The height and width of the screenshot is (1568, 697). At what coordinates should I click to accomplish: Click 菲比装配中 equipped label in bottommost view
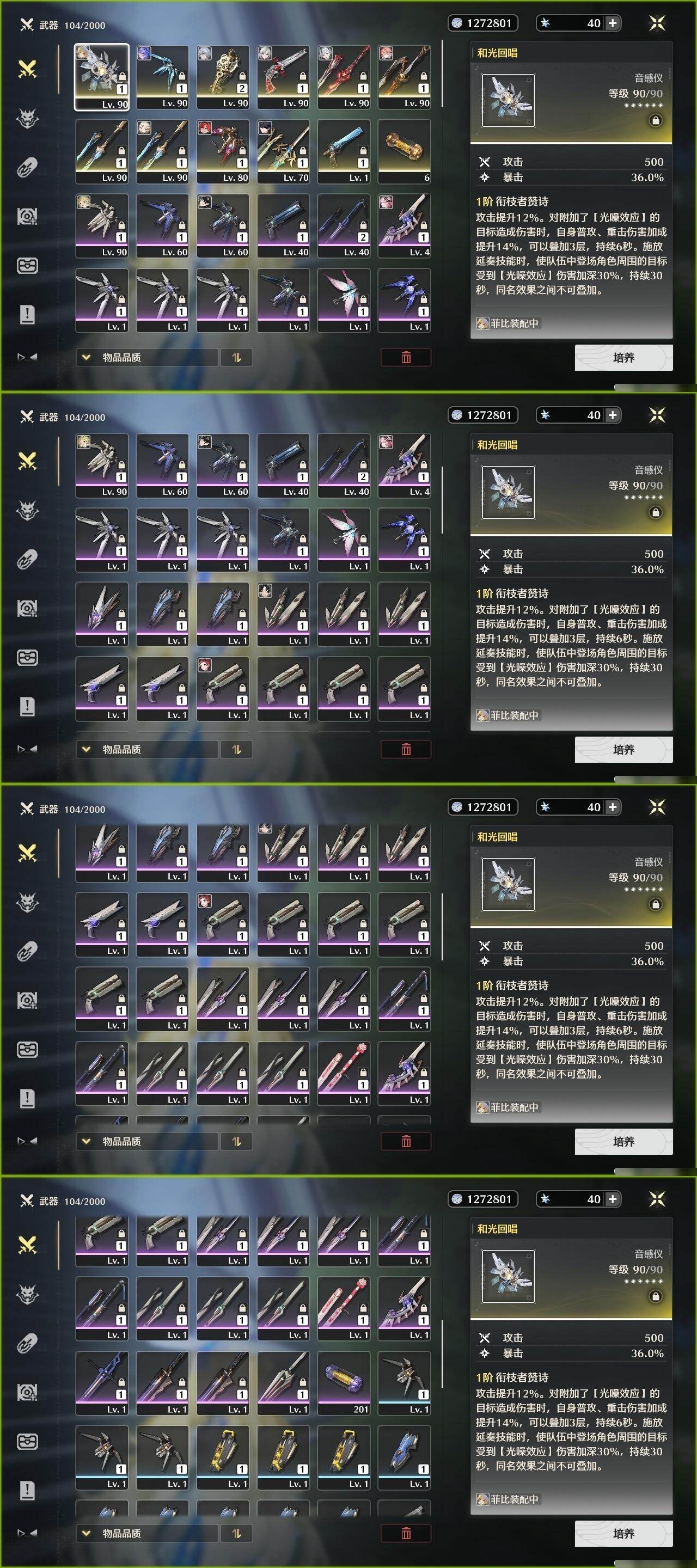pyautogui.click(x=508, y=323)
